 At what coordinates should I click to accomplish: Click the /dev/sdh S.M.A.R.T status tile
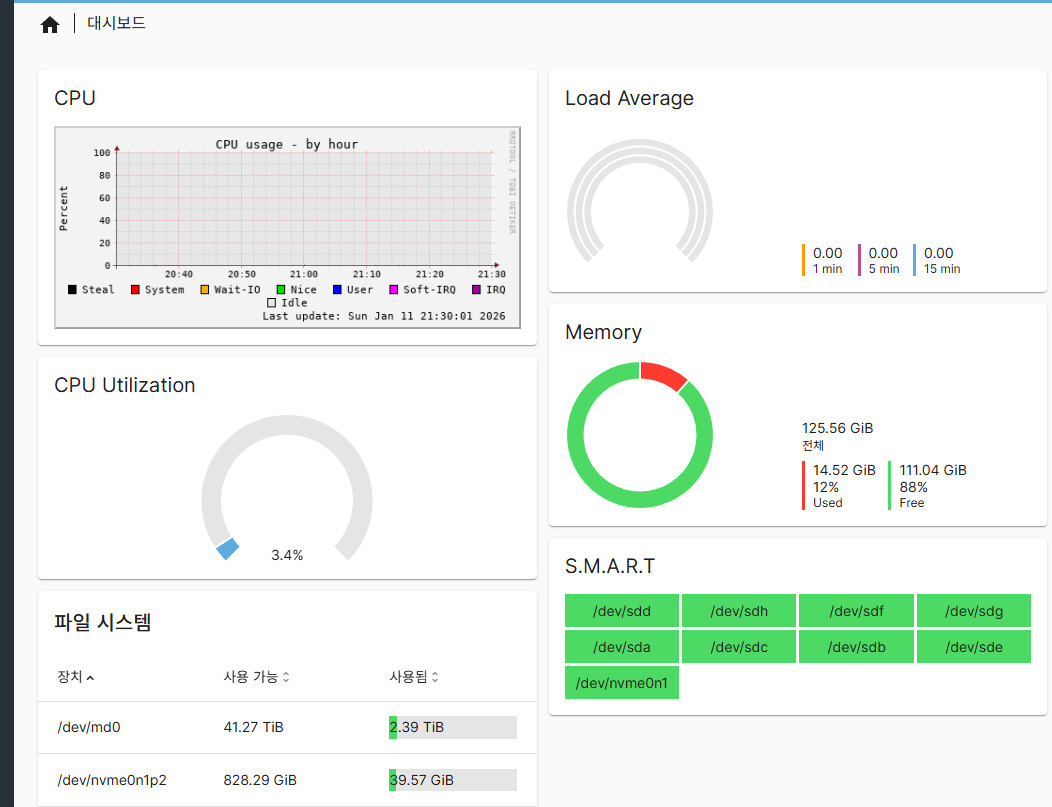point(739,611)
